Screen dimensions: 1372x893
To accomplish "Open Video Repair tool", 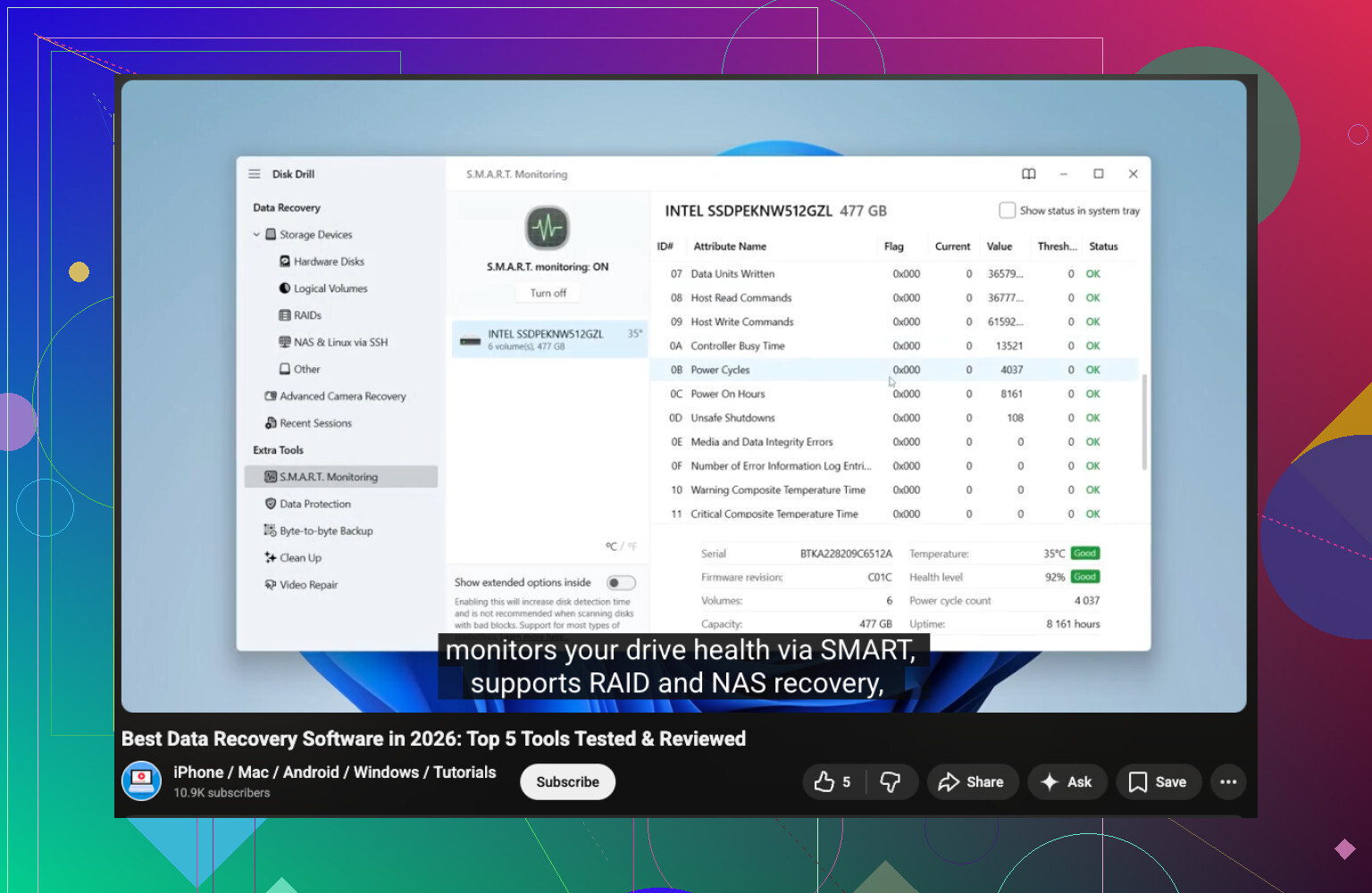I will (x=308, y=584).
